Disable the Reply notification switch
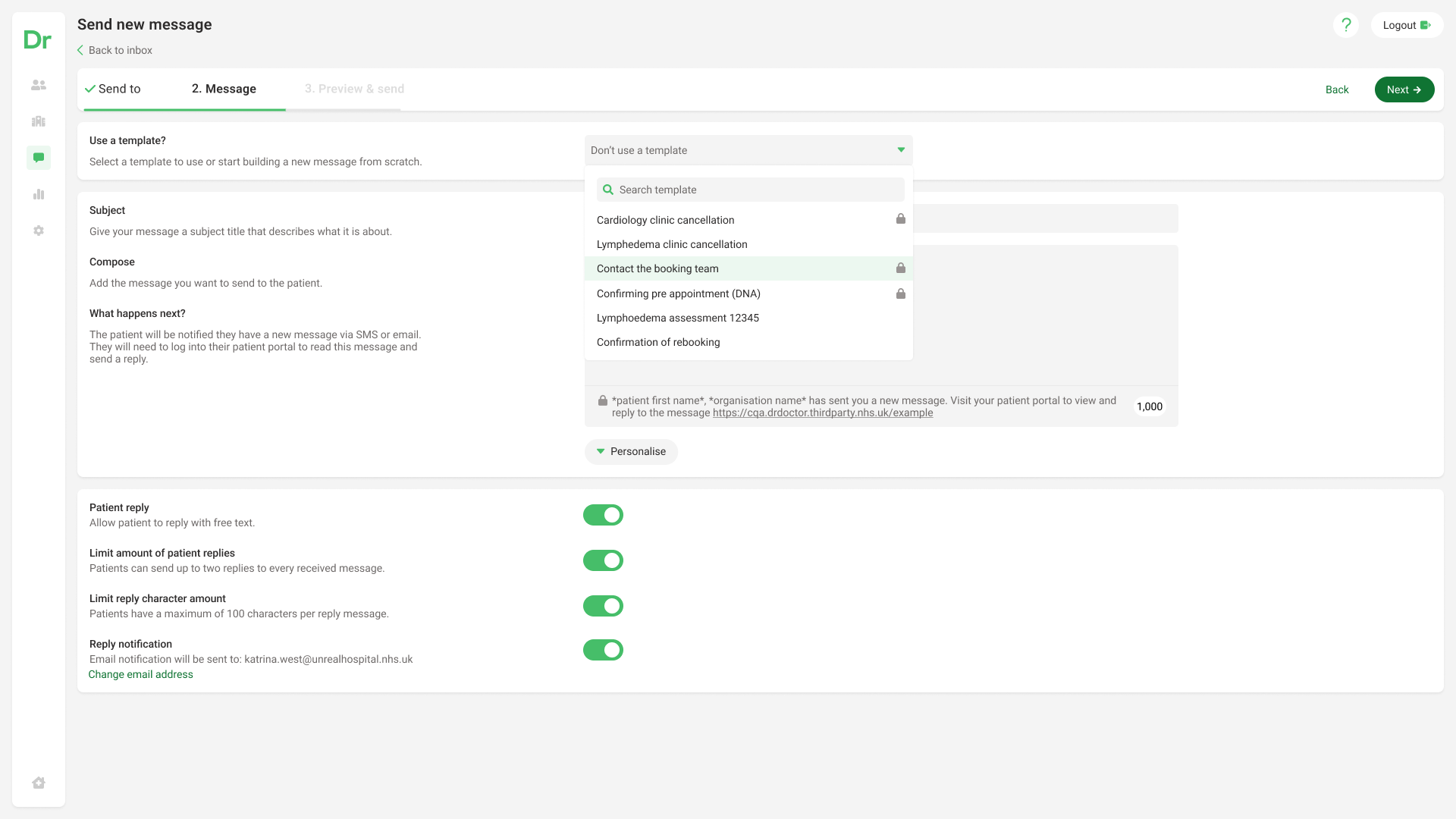 [603, 650]
